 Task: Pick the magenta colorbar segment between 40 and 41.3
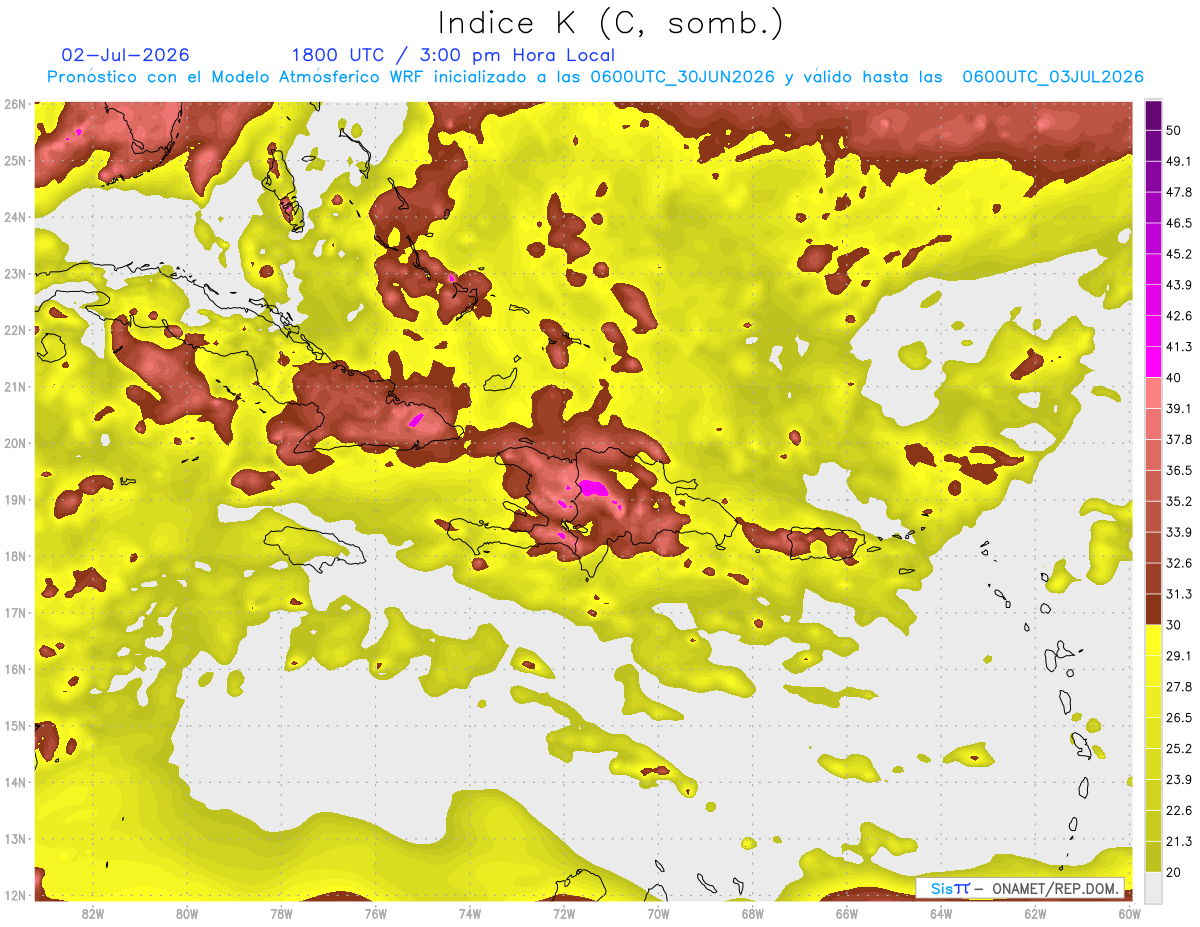1153,362
